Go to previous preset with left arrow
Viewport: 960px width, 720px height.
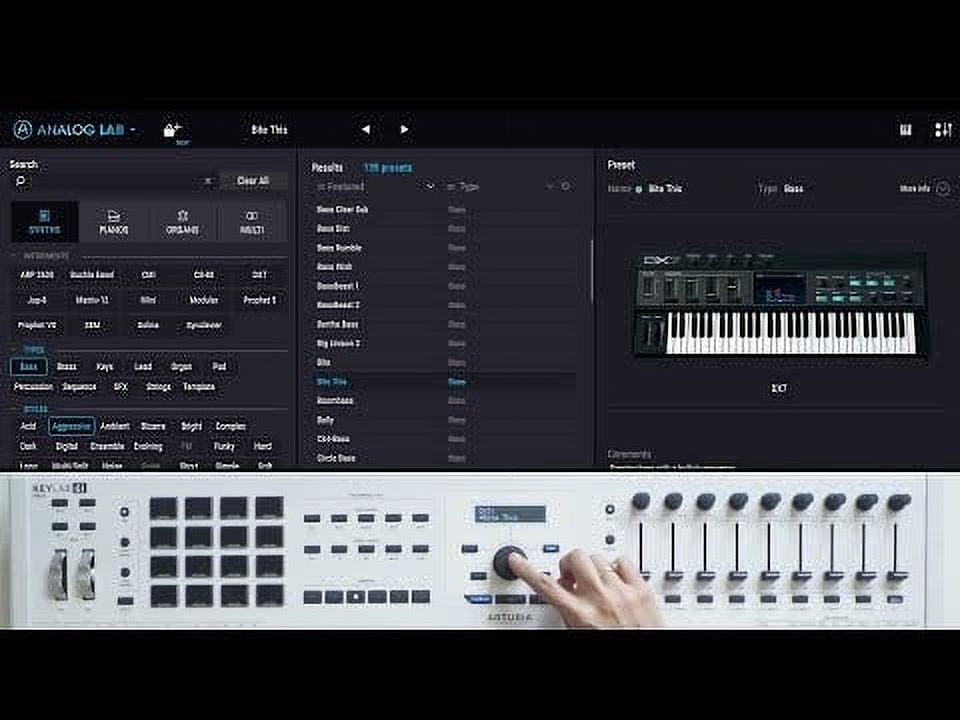click(365, 130)
